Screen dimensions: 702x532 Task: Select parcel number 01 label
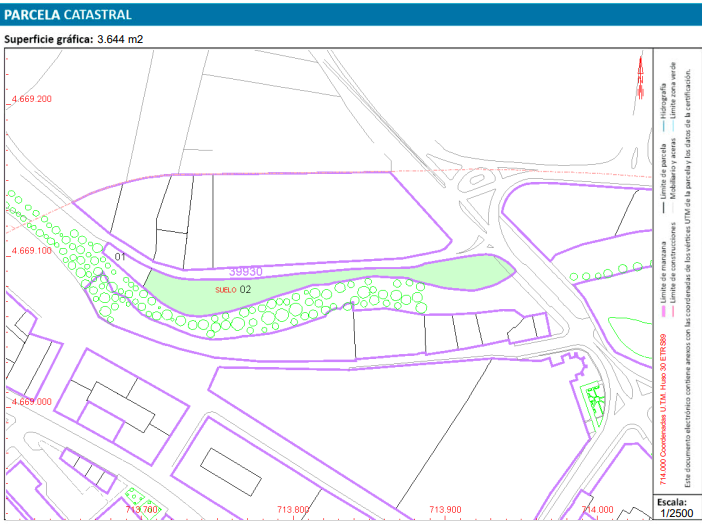point(119,257)
